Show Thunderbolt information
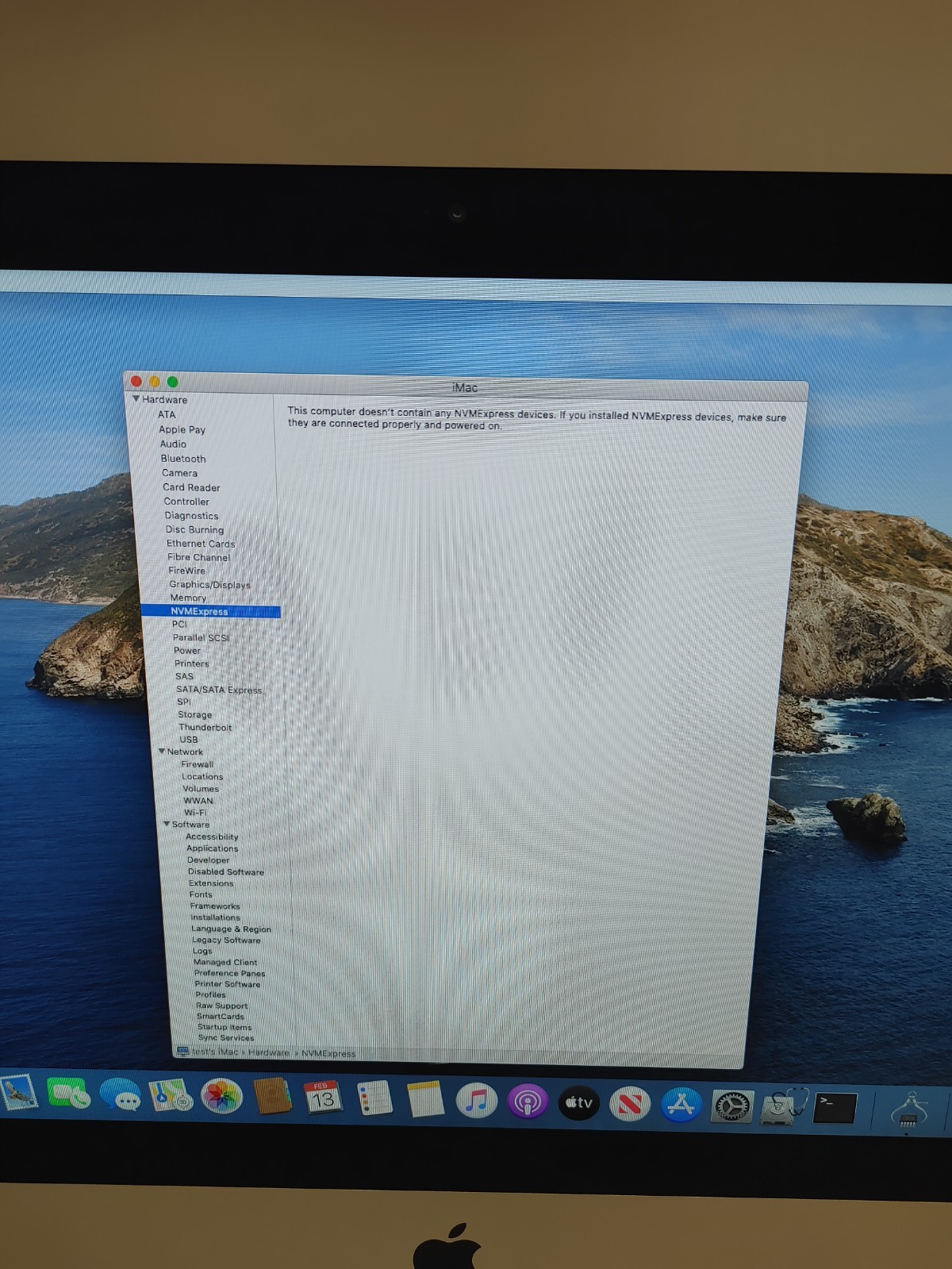This screenshot has width=952, height=1269. [205, 727]
